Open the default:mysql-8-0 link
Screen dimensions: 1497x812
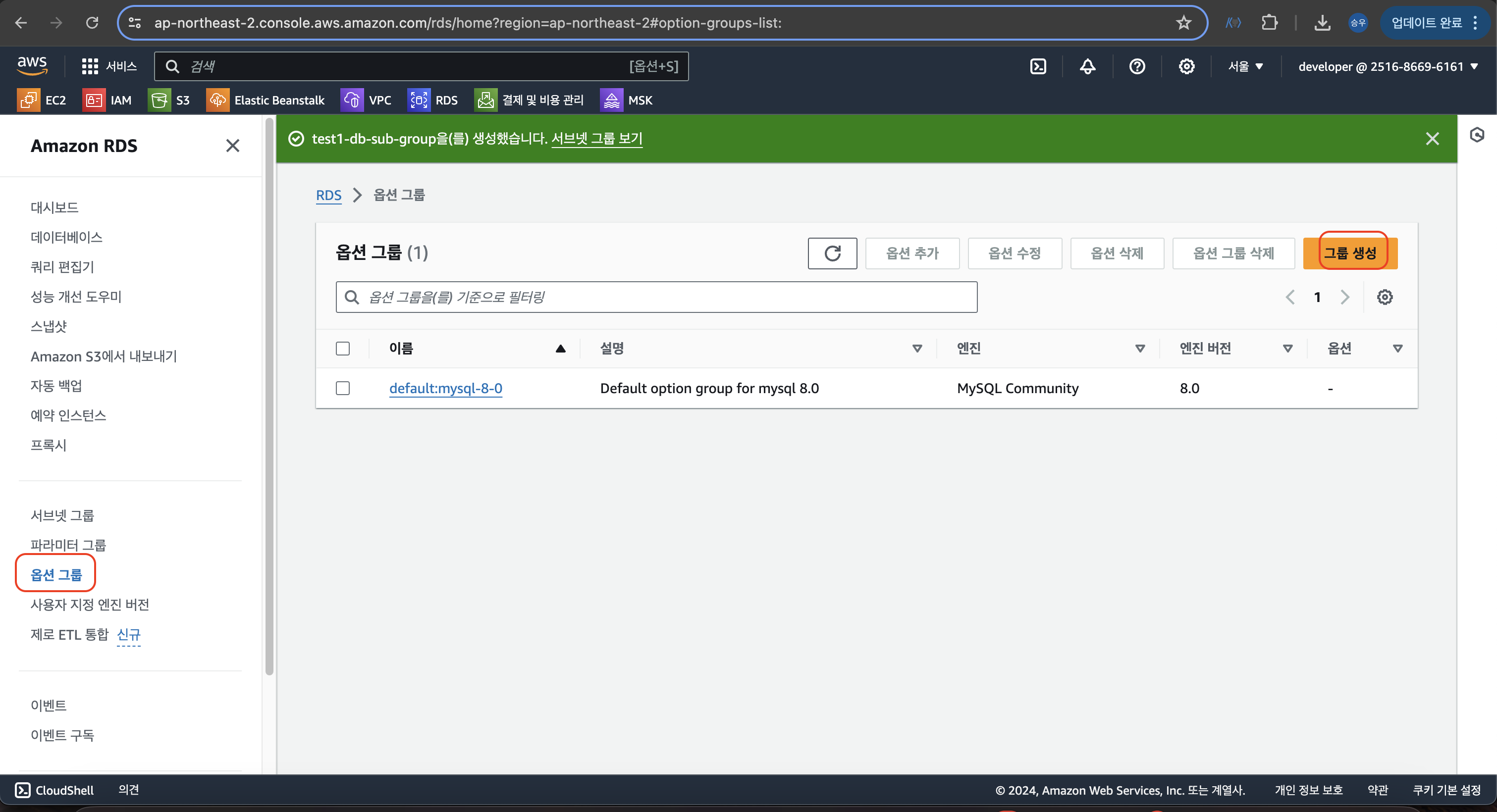tap(445, 388)
